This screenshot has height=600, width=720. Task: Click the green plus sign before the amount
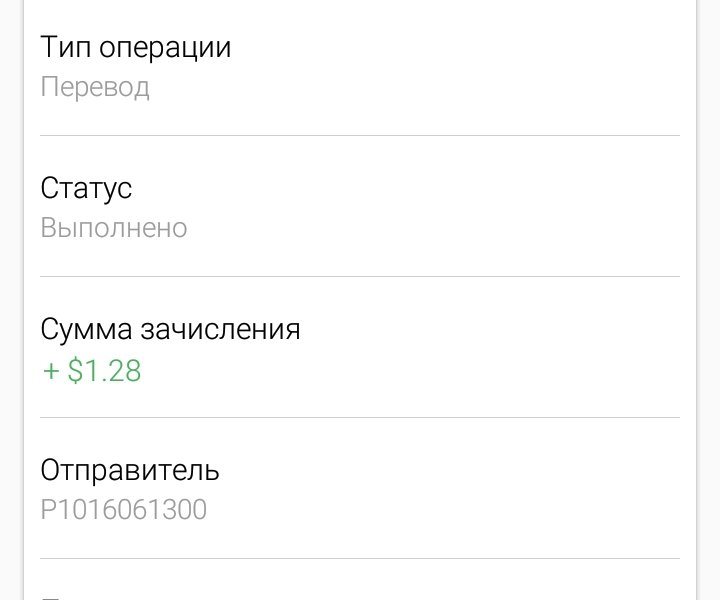(x=51, y=371)
